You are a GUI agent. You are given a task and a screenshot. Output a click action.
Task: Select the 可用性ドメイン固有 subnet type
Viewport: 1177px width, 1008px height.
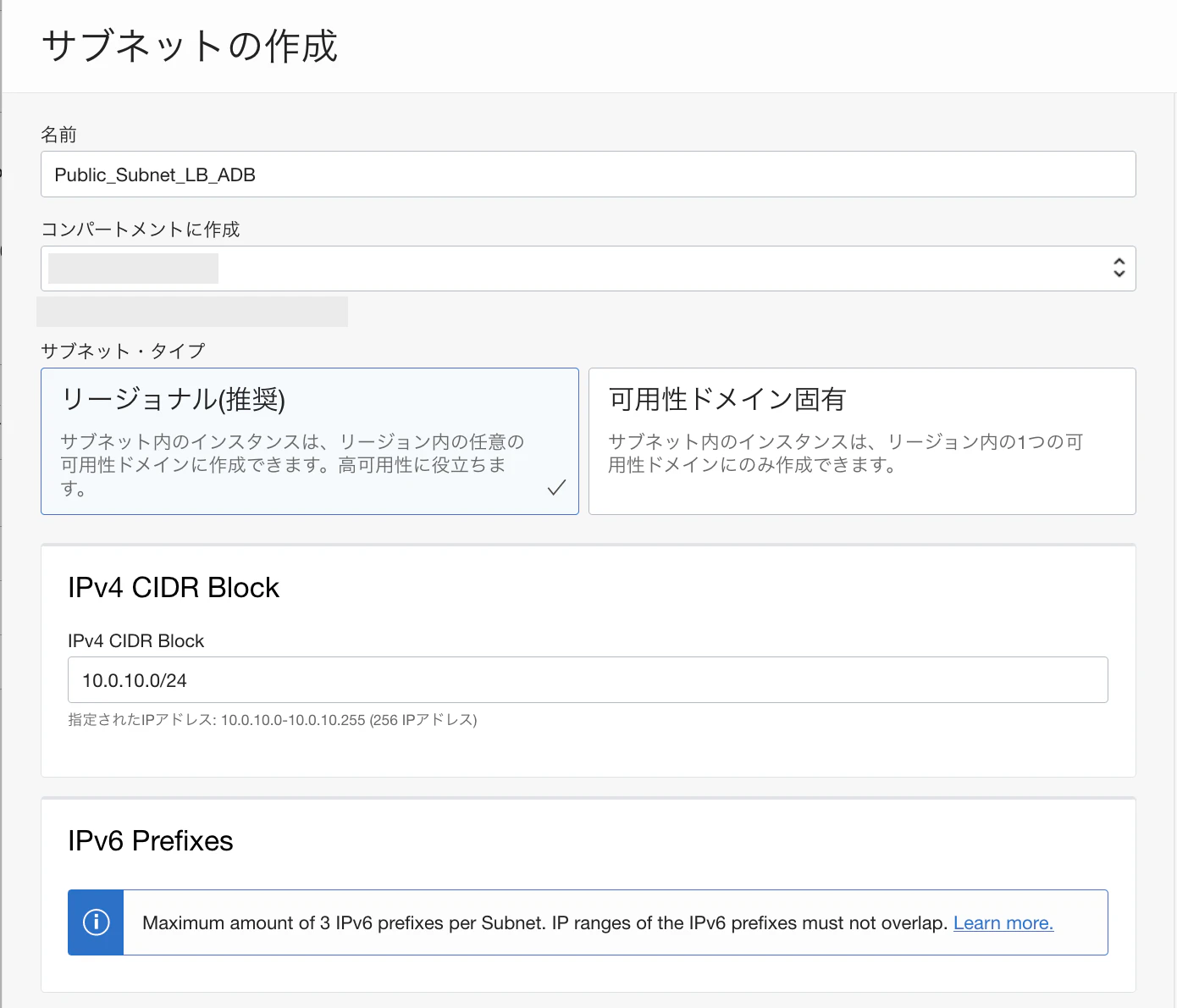coord(862,441)
